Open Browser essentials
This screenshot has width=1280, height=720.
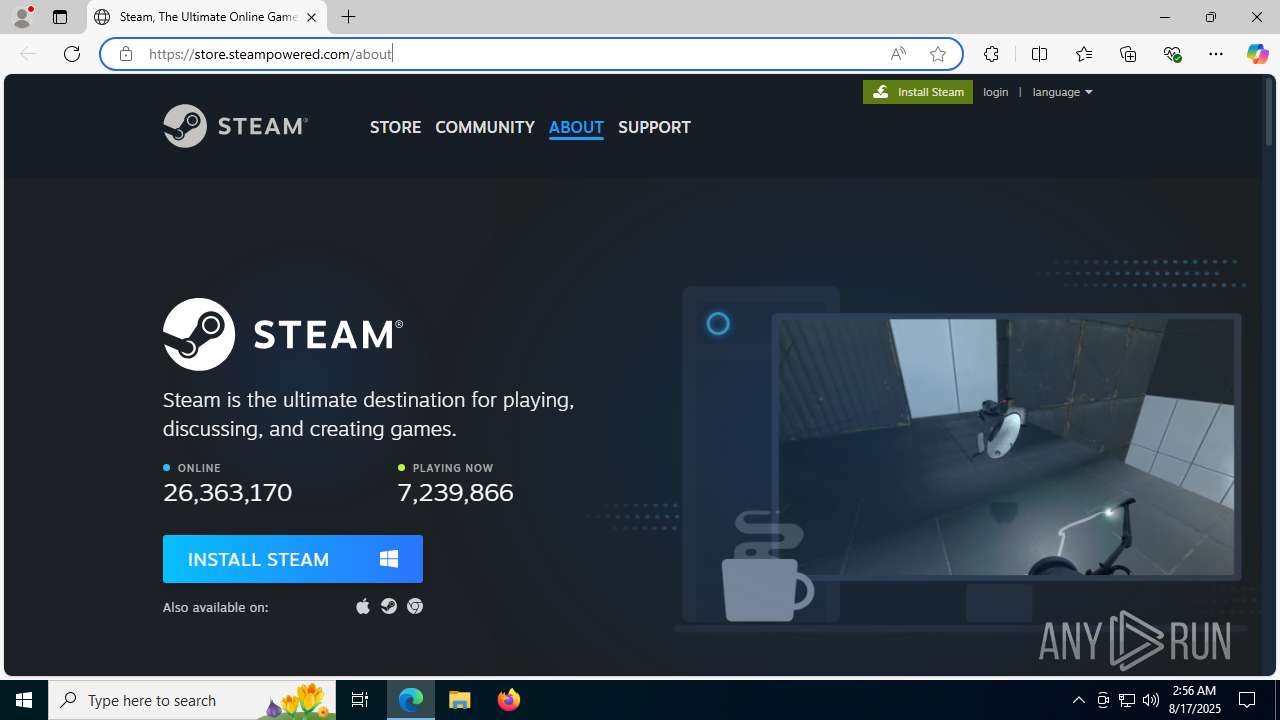tap(1172, 54)
